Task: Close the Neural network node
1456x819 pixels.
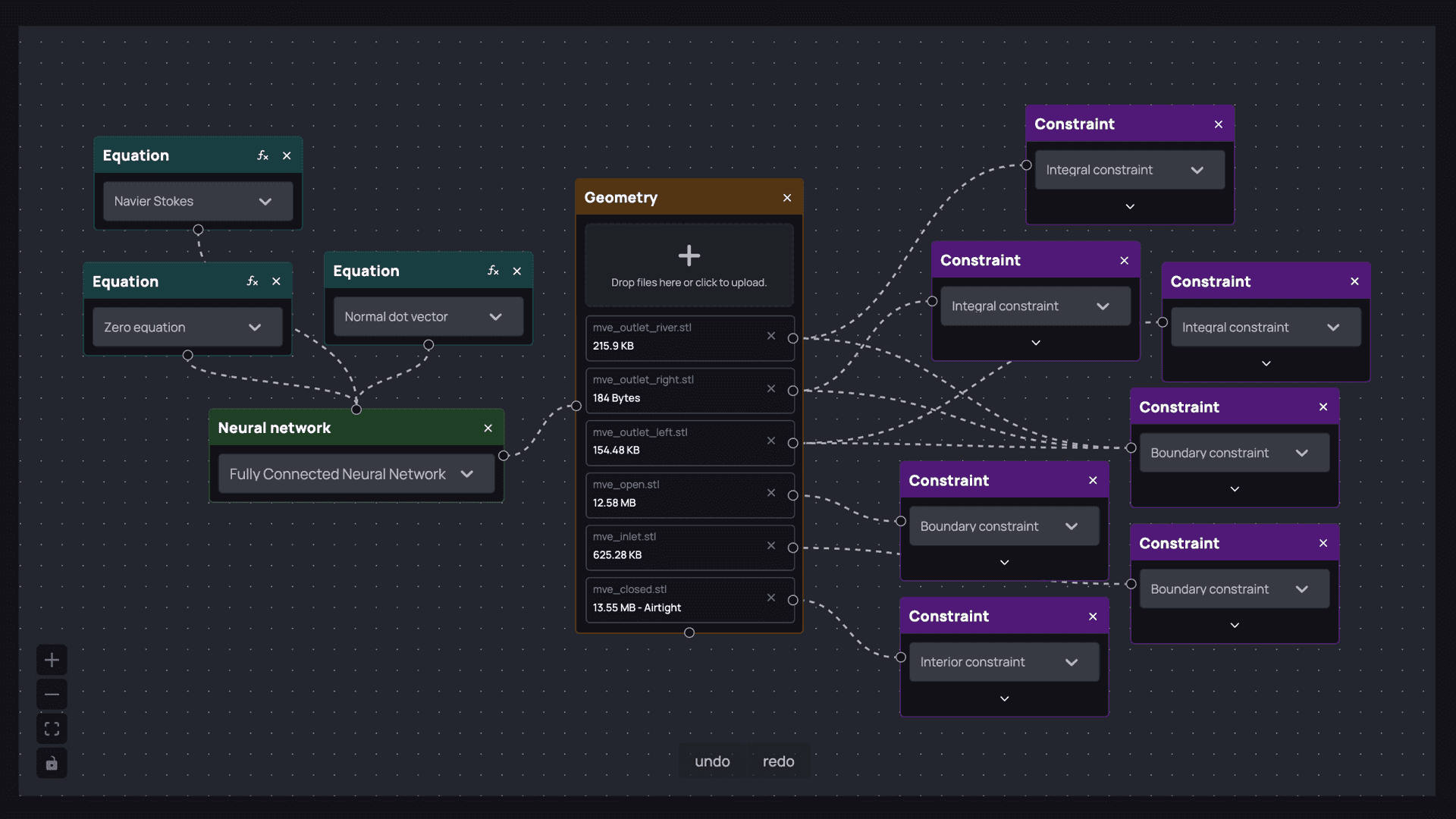Action: click(488, 428)
